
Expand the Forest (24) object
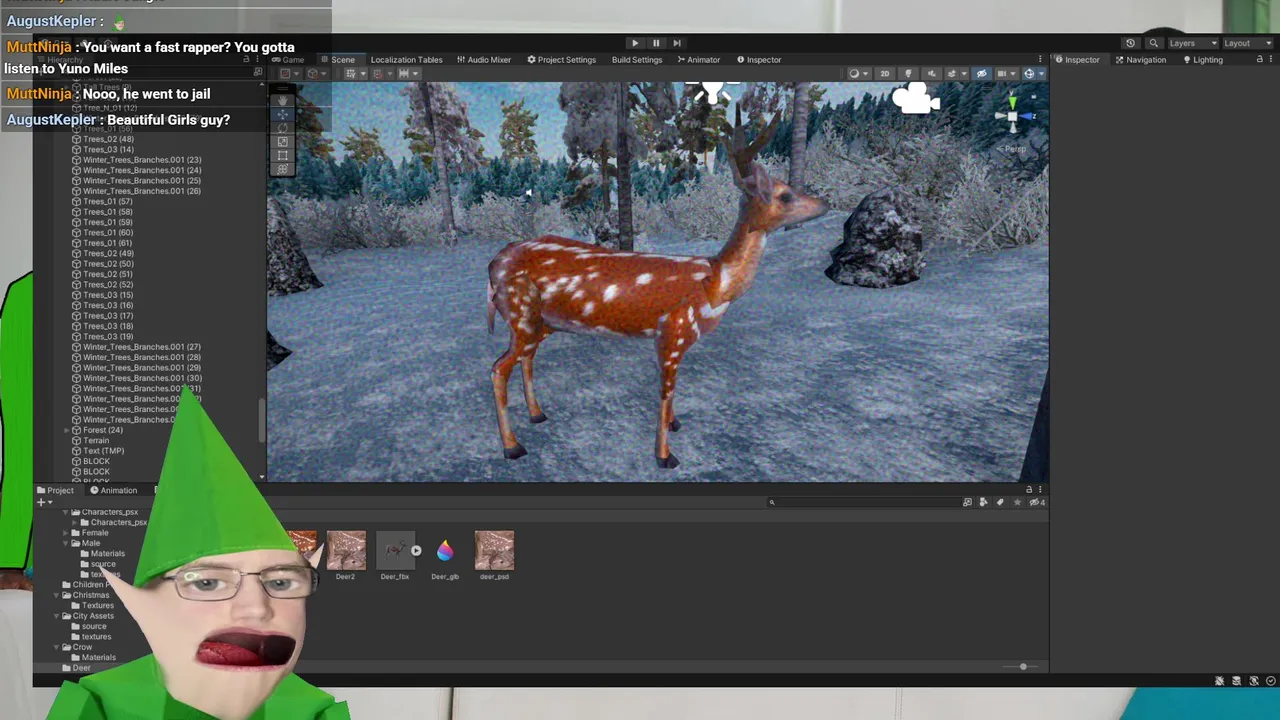point(67,430)
